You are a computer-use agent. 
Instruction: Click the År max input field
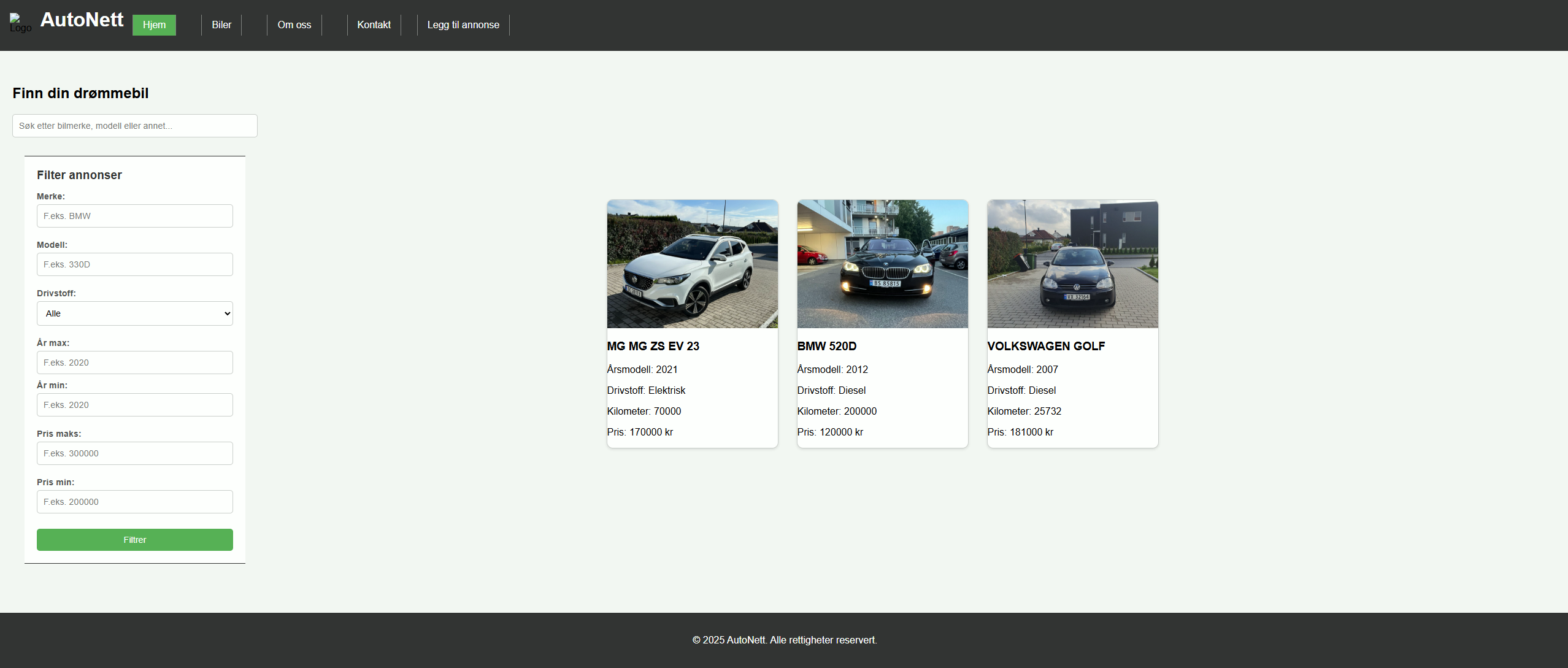(135, 363)
